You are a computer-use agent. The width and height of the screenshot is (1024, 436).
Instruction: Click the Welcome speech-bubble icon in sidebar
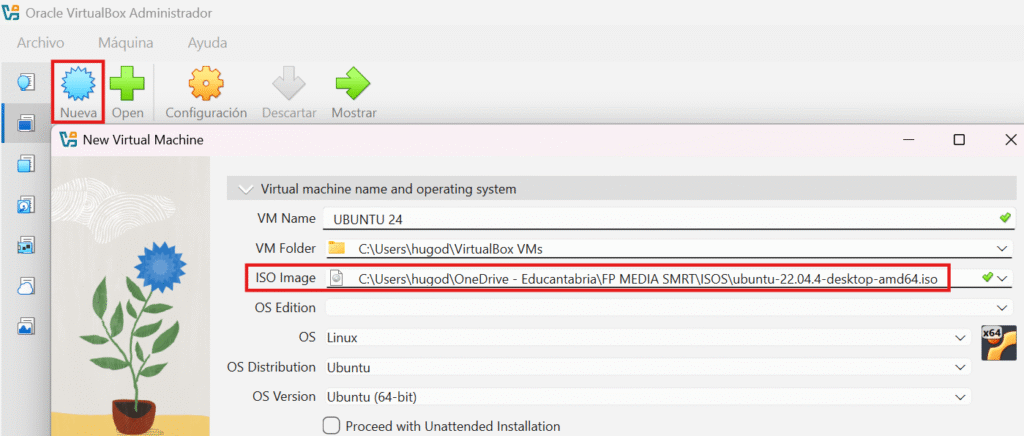click(26, 80)
